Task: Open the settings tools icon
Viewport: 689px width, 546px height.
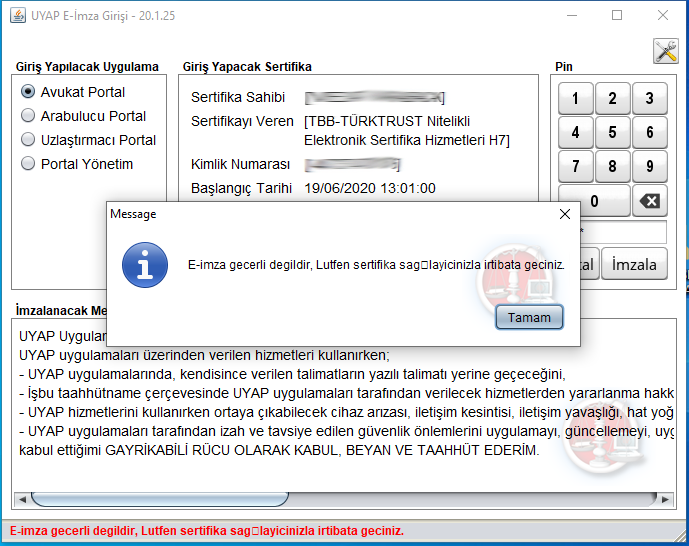Action: [x=666, y=51]
